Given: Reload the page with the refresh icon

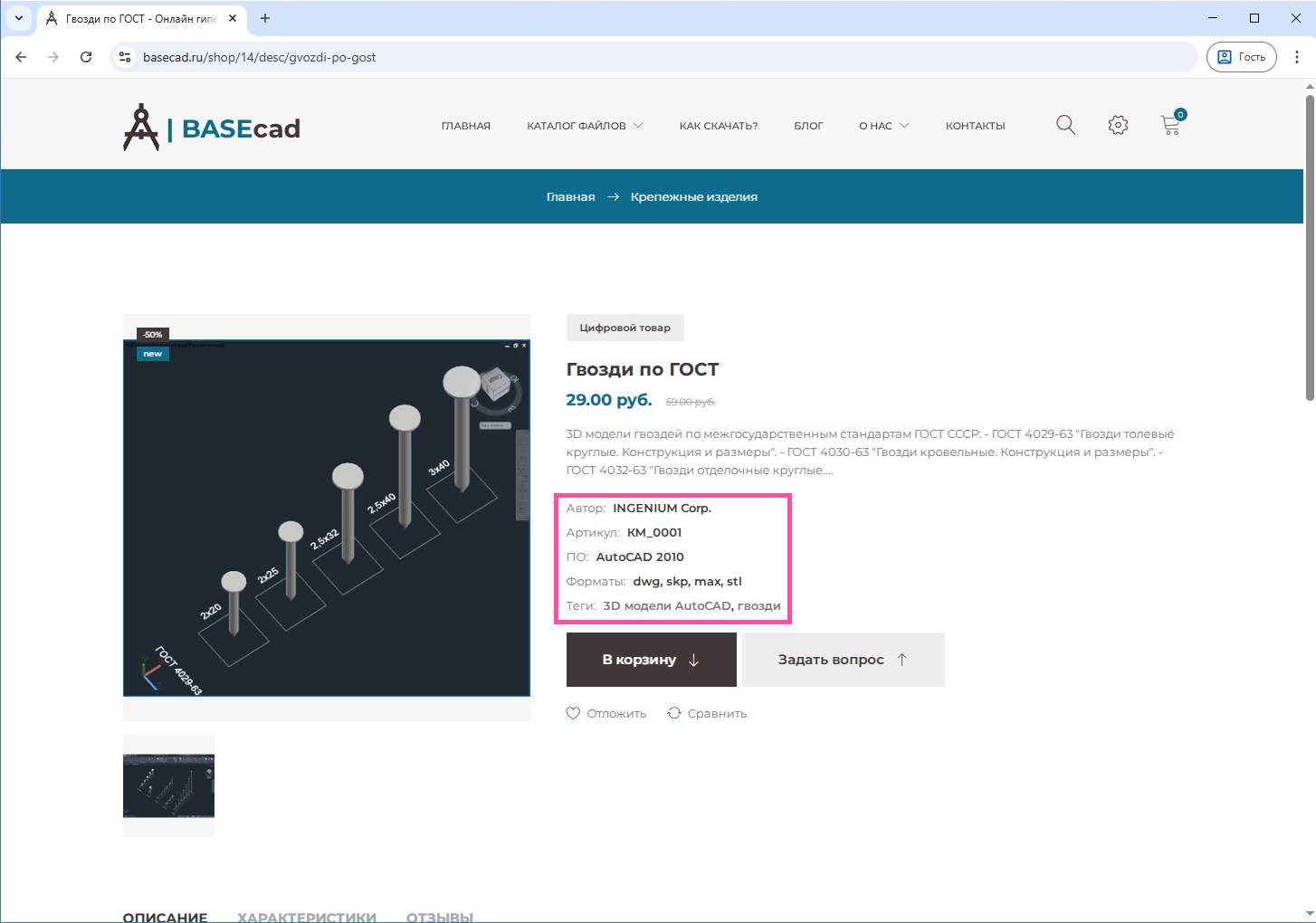Looking at the screenshot, I should click(86, 57).
